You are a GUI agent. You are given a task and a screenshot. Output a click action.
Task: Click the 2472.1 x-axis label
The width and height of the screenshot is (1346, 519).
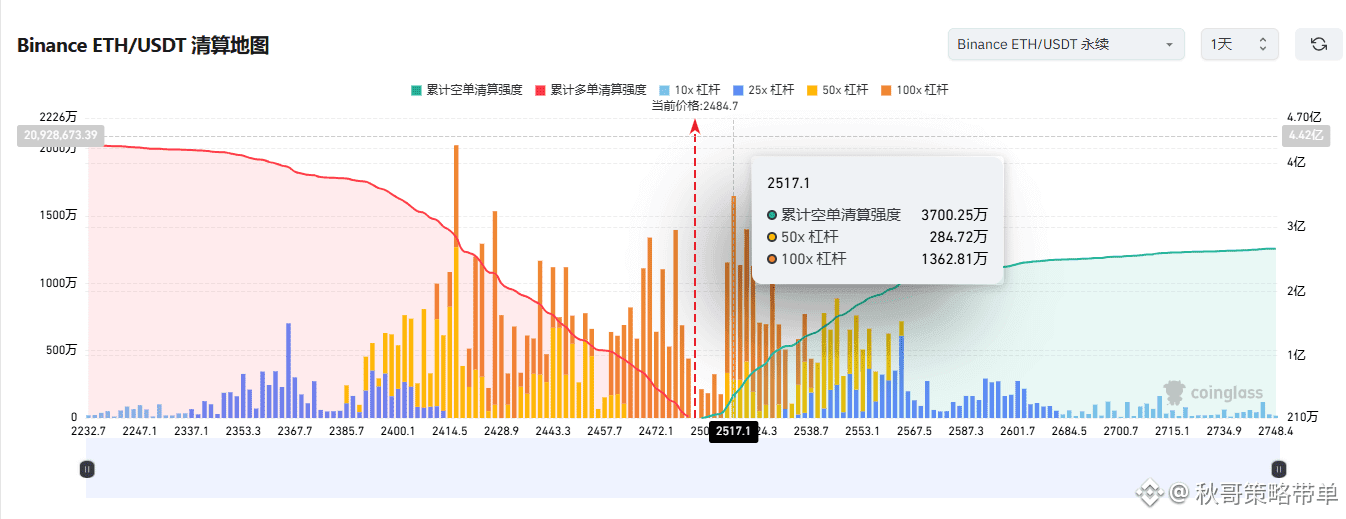(656, 431)
